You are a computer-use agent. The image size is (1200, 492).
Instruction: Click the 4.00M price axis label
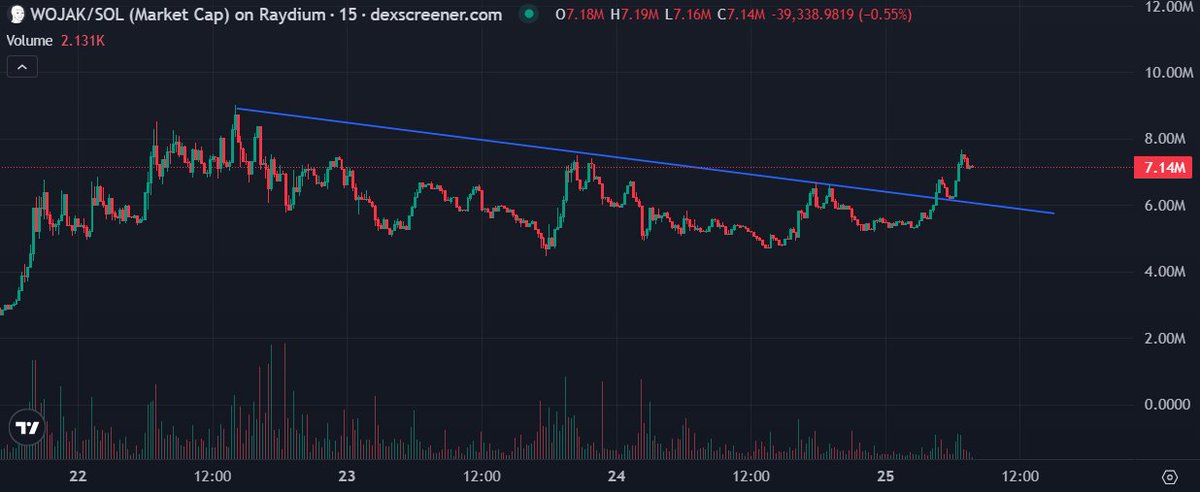(1164, 272)
